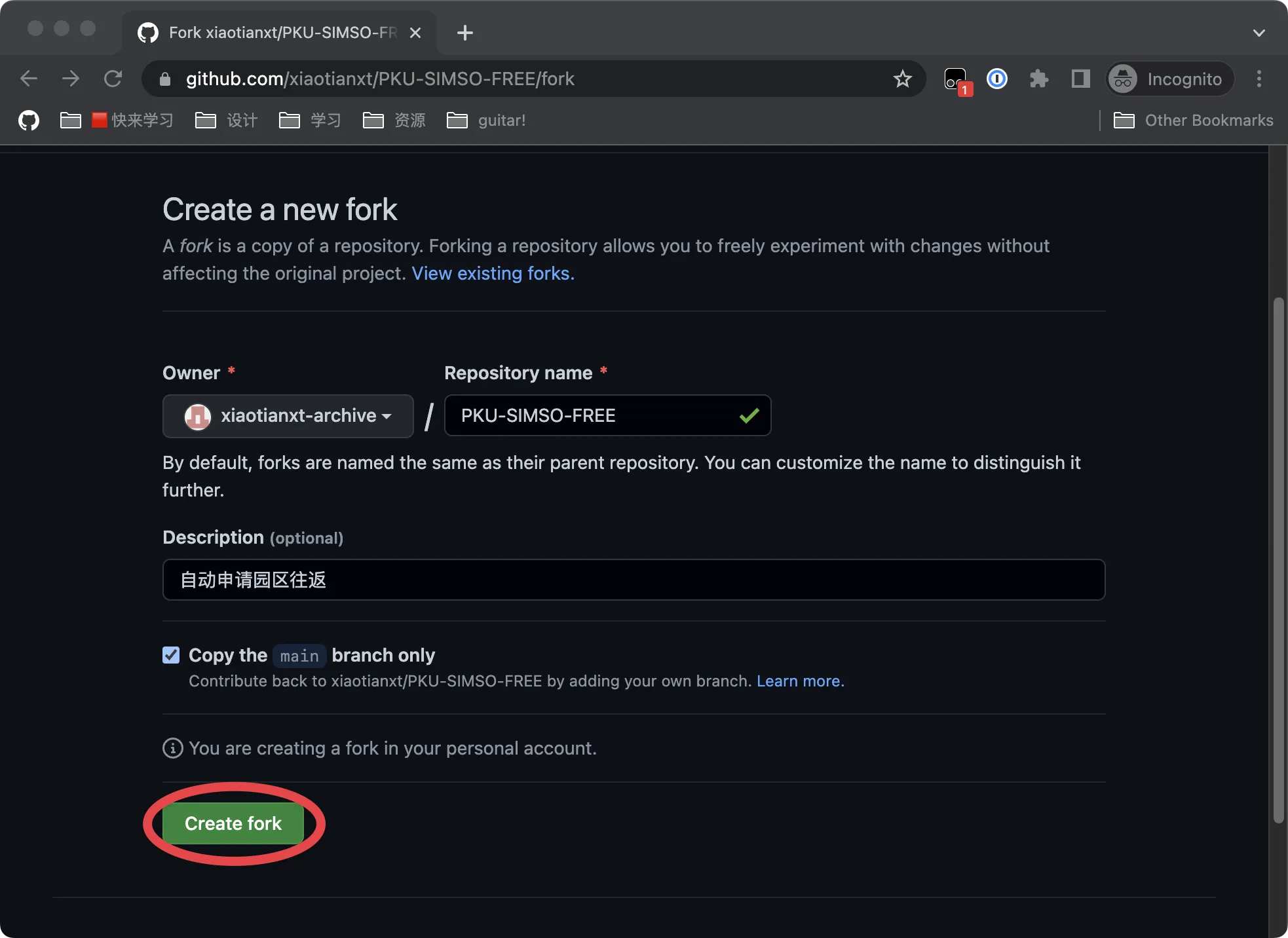Screen dimensions: 1288x938
Task: Click the browser back arrow icon
Action: 28,77
